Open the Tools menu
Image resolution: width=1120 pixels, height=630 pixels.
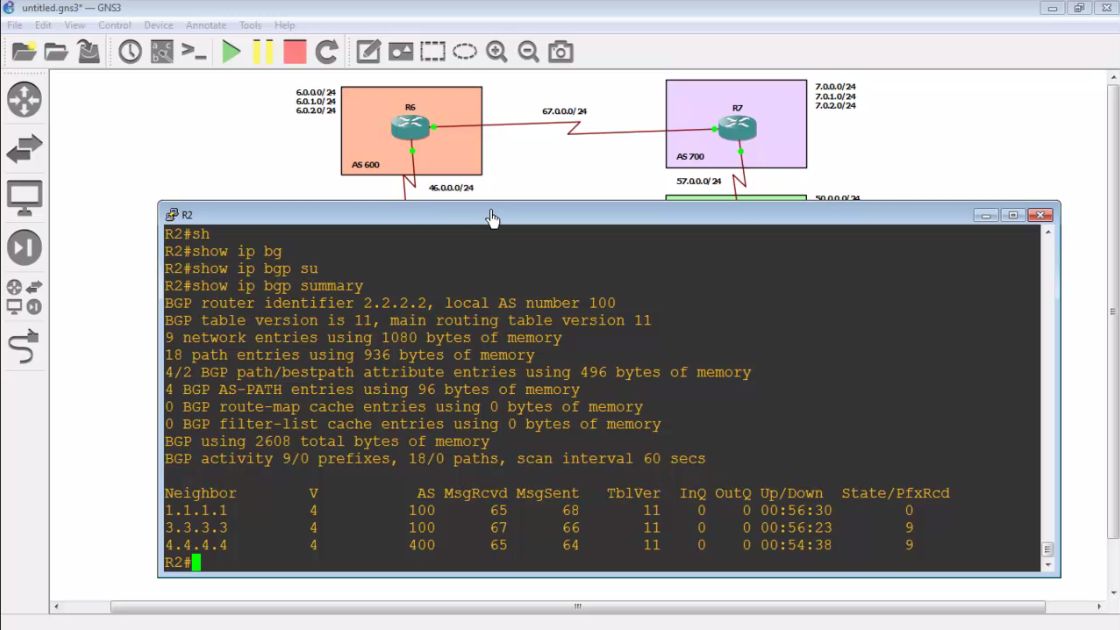tap(250, 25)
